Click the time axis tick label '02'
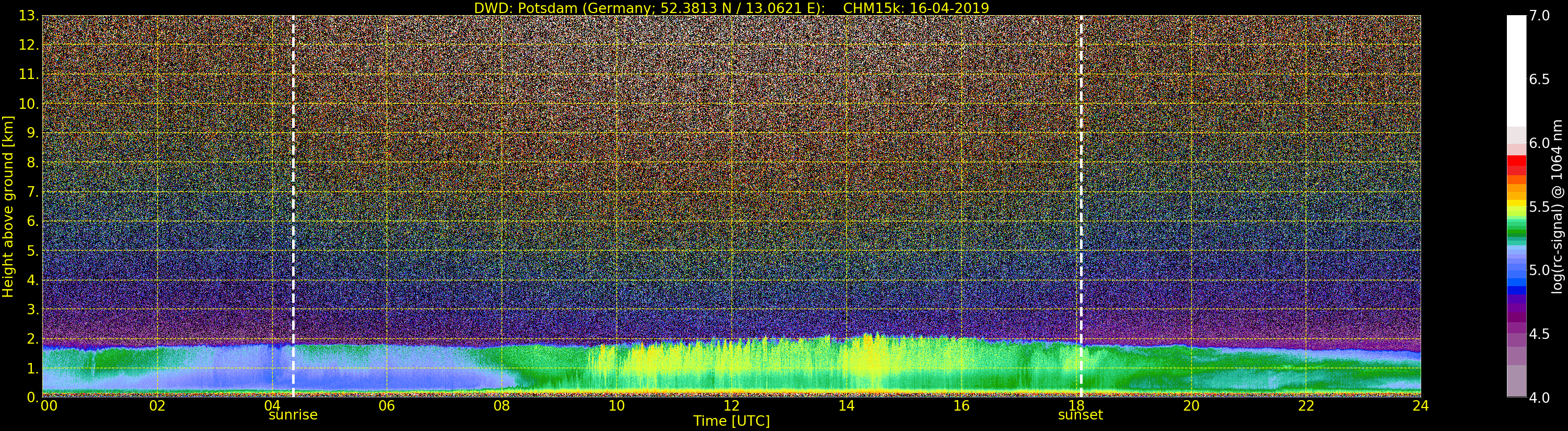This screenshot has width=1568, height=431. point(157,406)
